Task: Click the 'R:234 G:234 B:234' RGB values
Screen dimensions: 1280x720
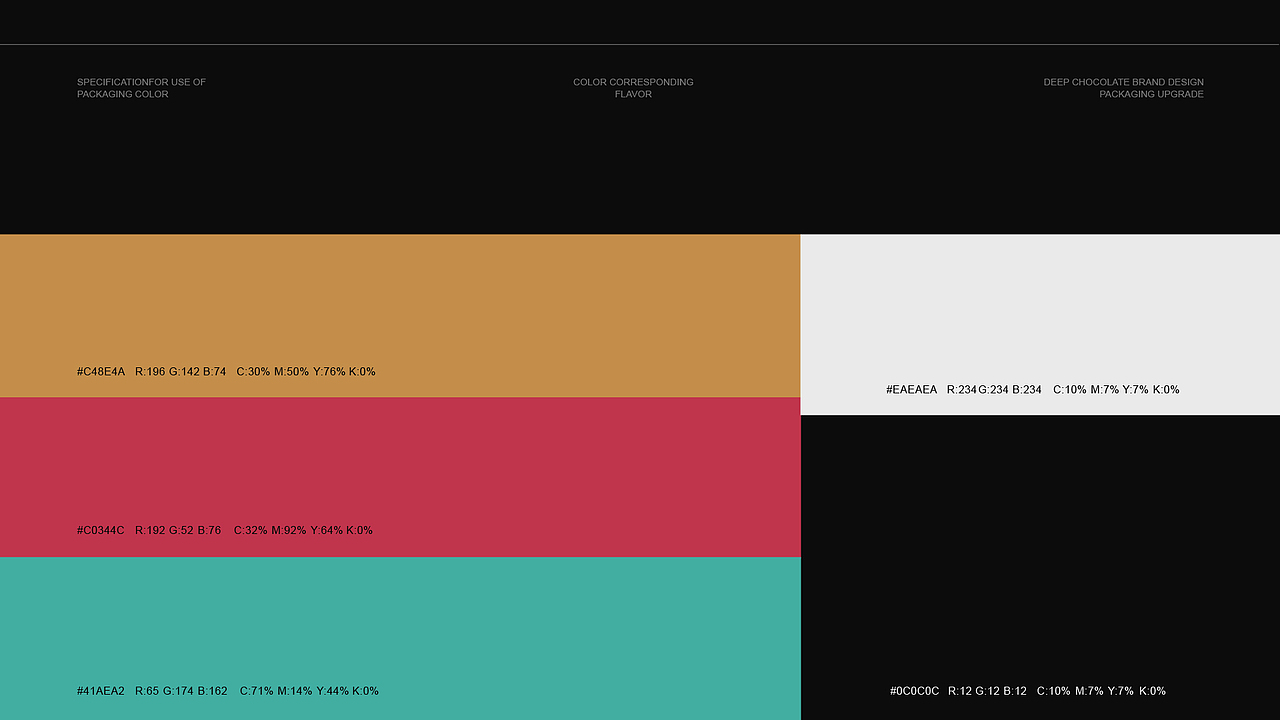Action: click(994, 390)
